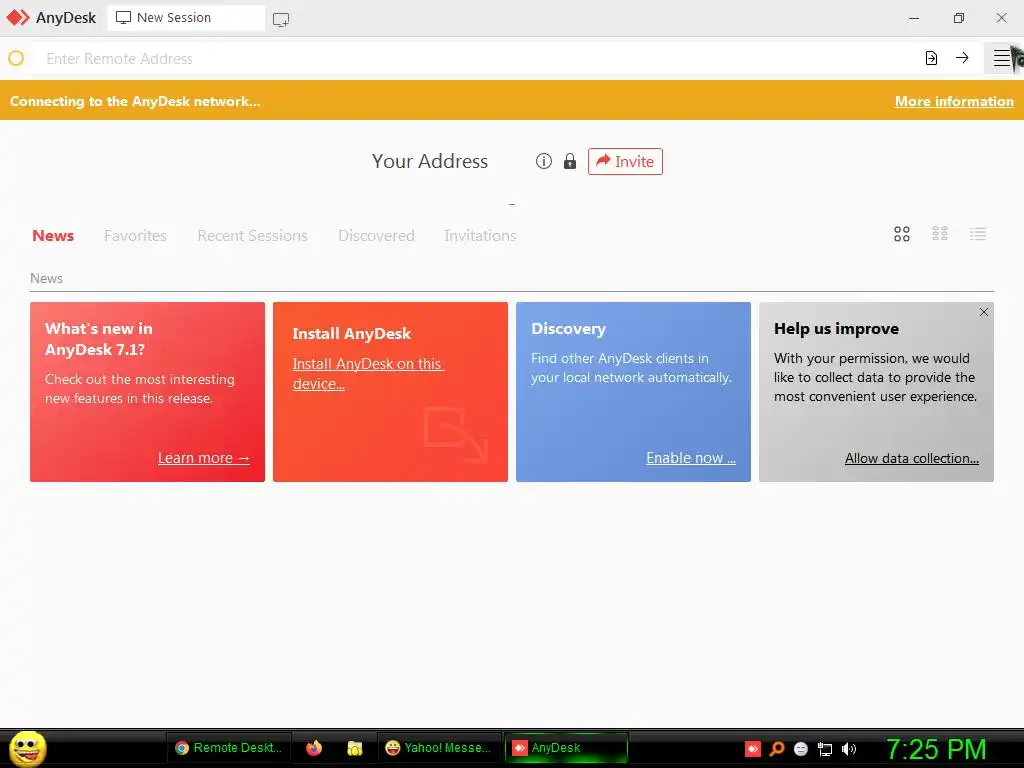Switch to the Discovered tab

[376, 236]
